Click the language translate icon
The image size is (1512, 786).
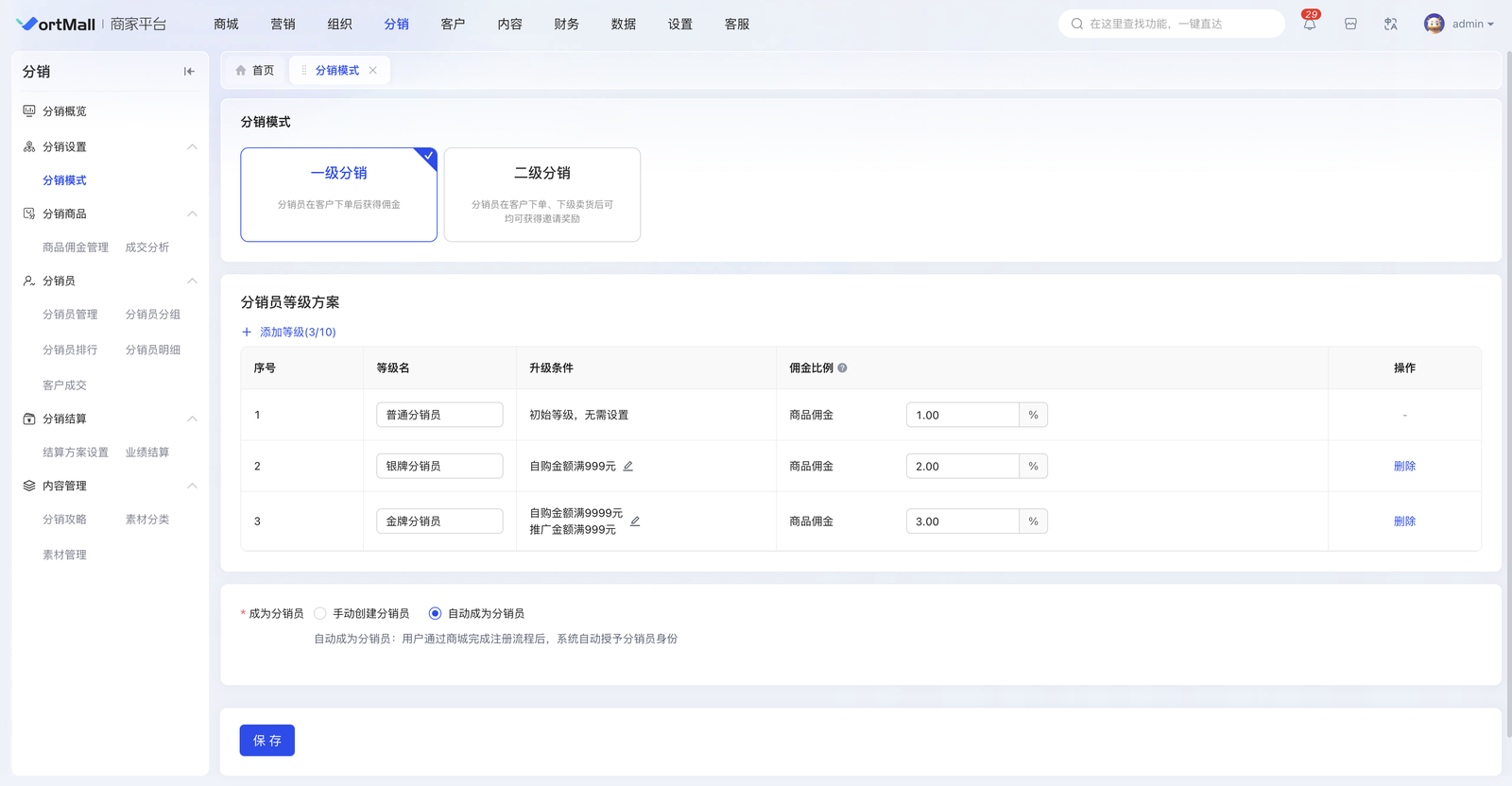1390,25
